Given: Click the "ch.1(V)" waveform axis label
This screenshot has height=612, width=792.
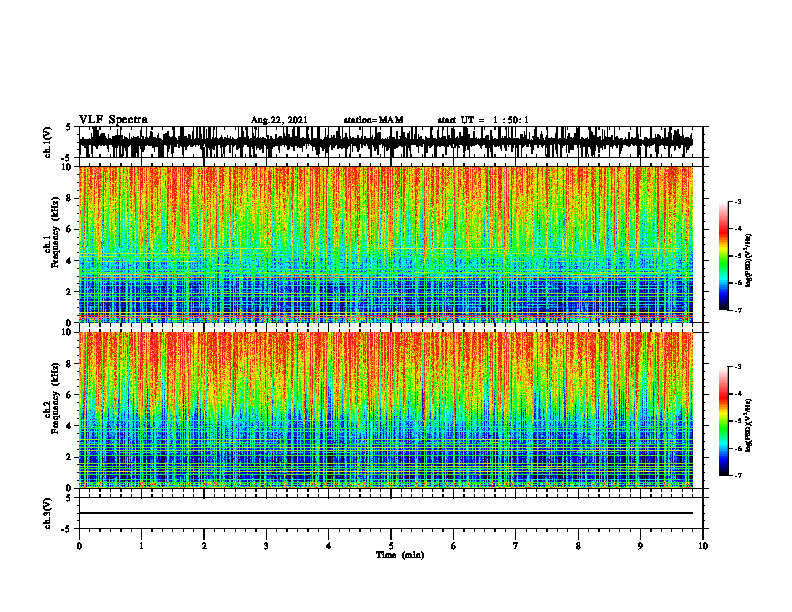Looking at the screenshot, I should click(47, 142).
